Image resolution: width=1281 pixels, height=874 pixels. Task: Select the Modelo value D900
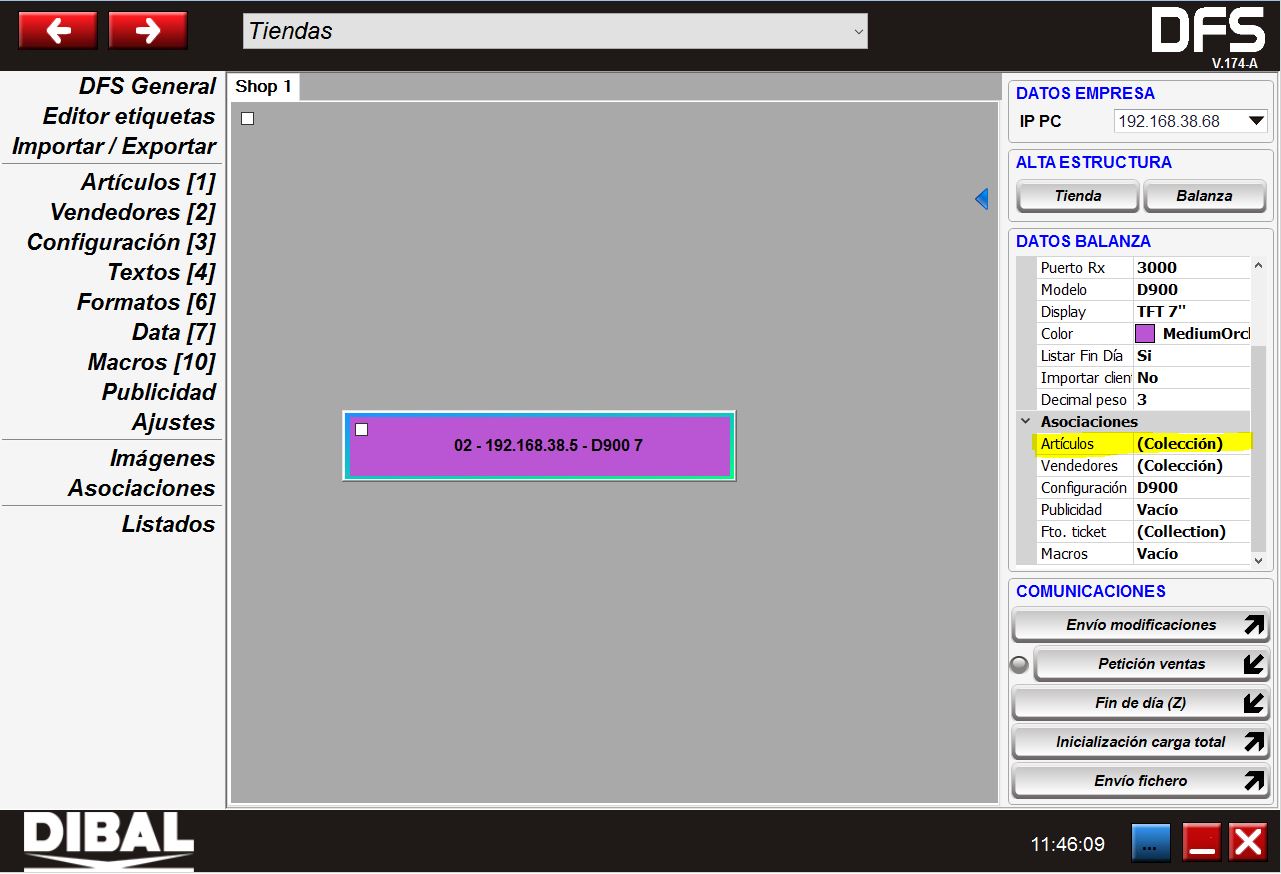tap(1192, 290)
